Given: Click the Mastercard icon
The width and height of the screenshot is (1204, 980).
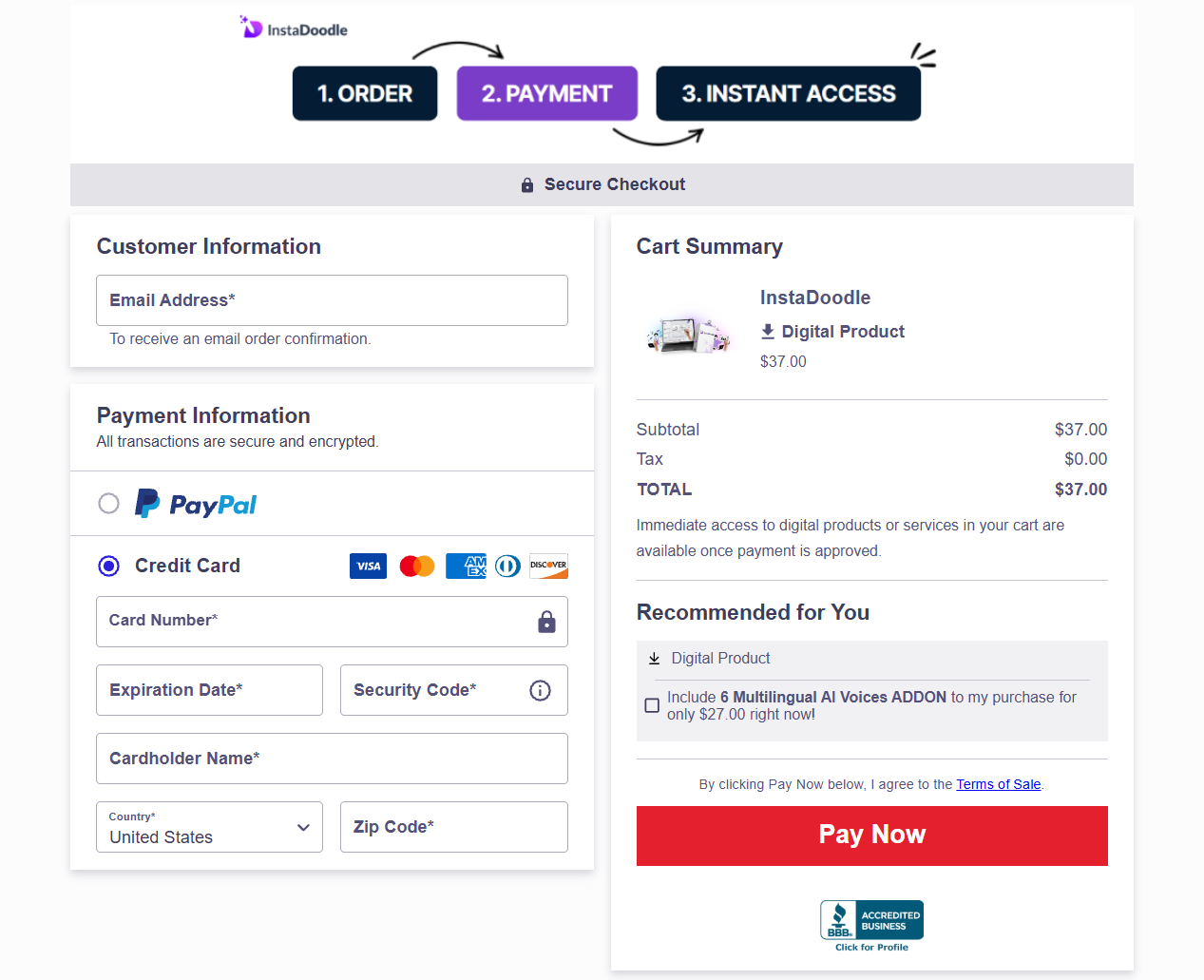Looking at the screenshot, I should pos(417,567).
